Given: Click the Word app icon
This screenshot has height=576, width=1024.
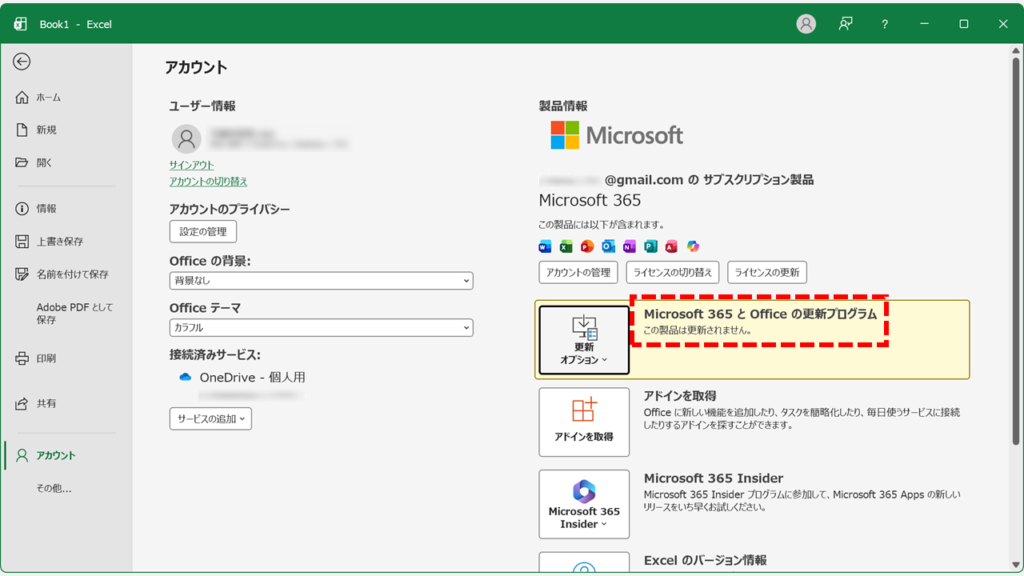Looking at the screenshot, I should (545, 246).
